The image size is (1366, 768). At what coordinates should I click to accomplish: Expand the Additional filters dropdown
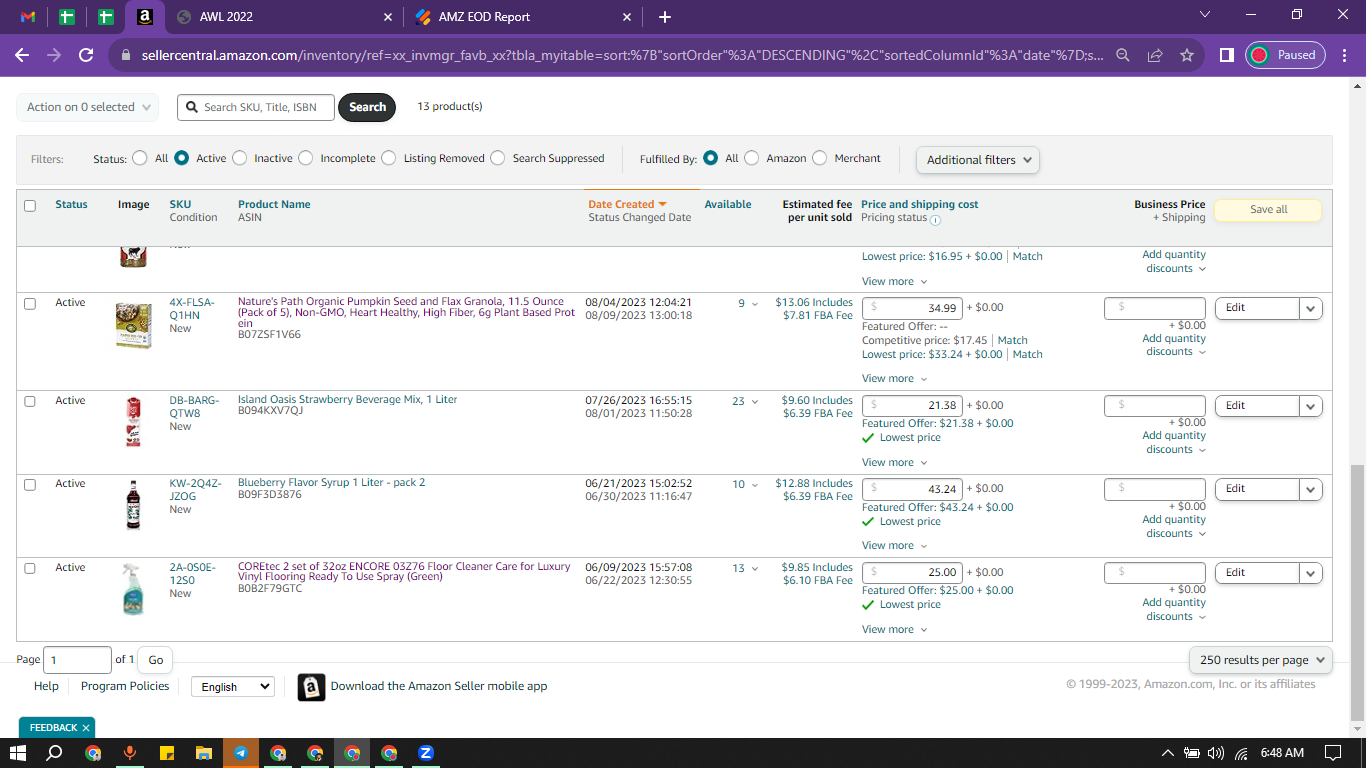[x=978, y=160]
